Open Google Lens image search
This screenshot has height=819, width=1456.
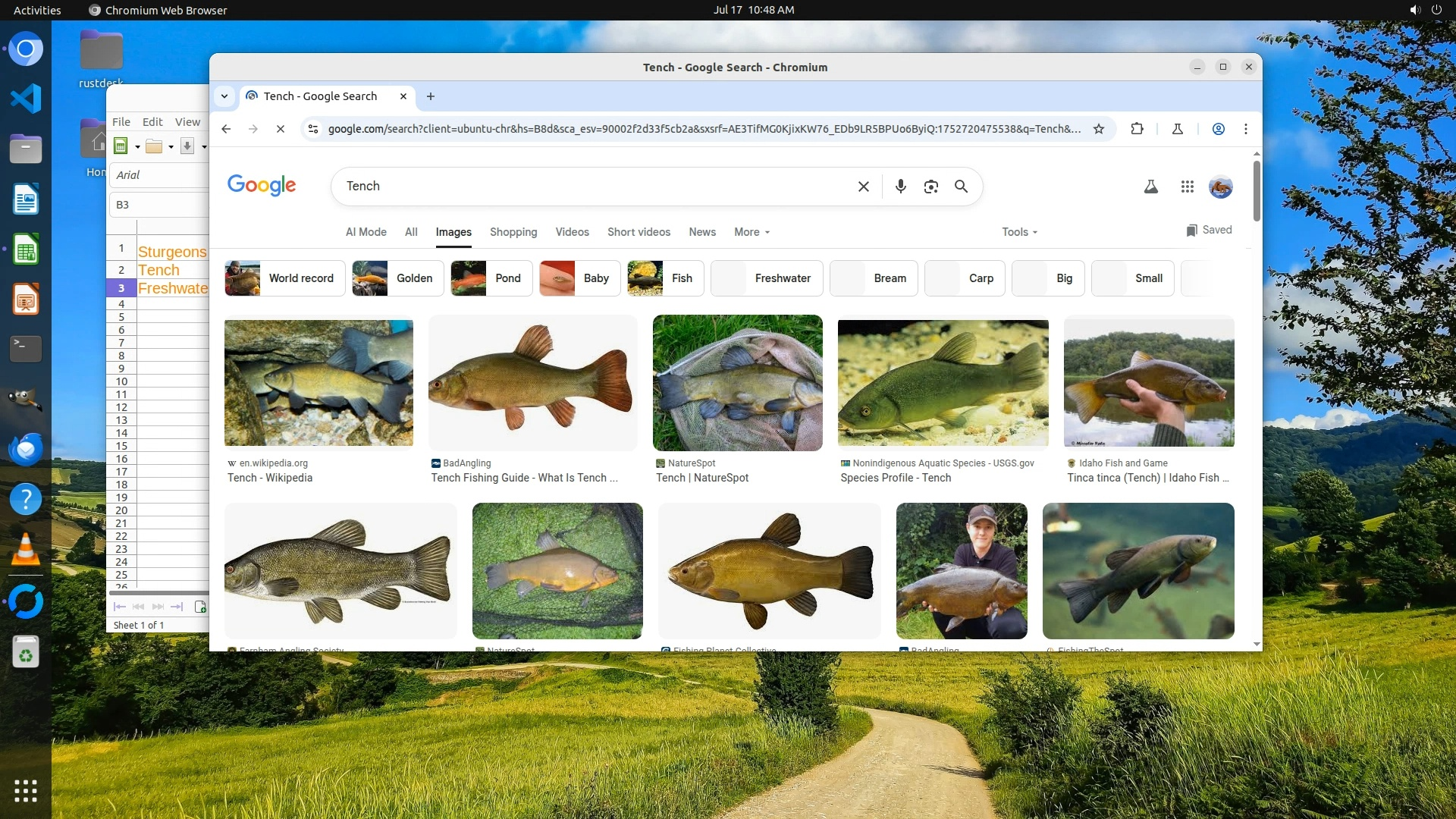pos(930,187)
